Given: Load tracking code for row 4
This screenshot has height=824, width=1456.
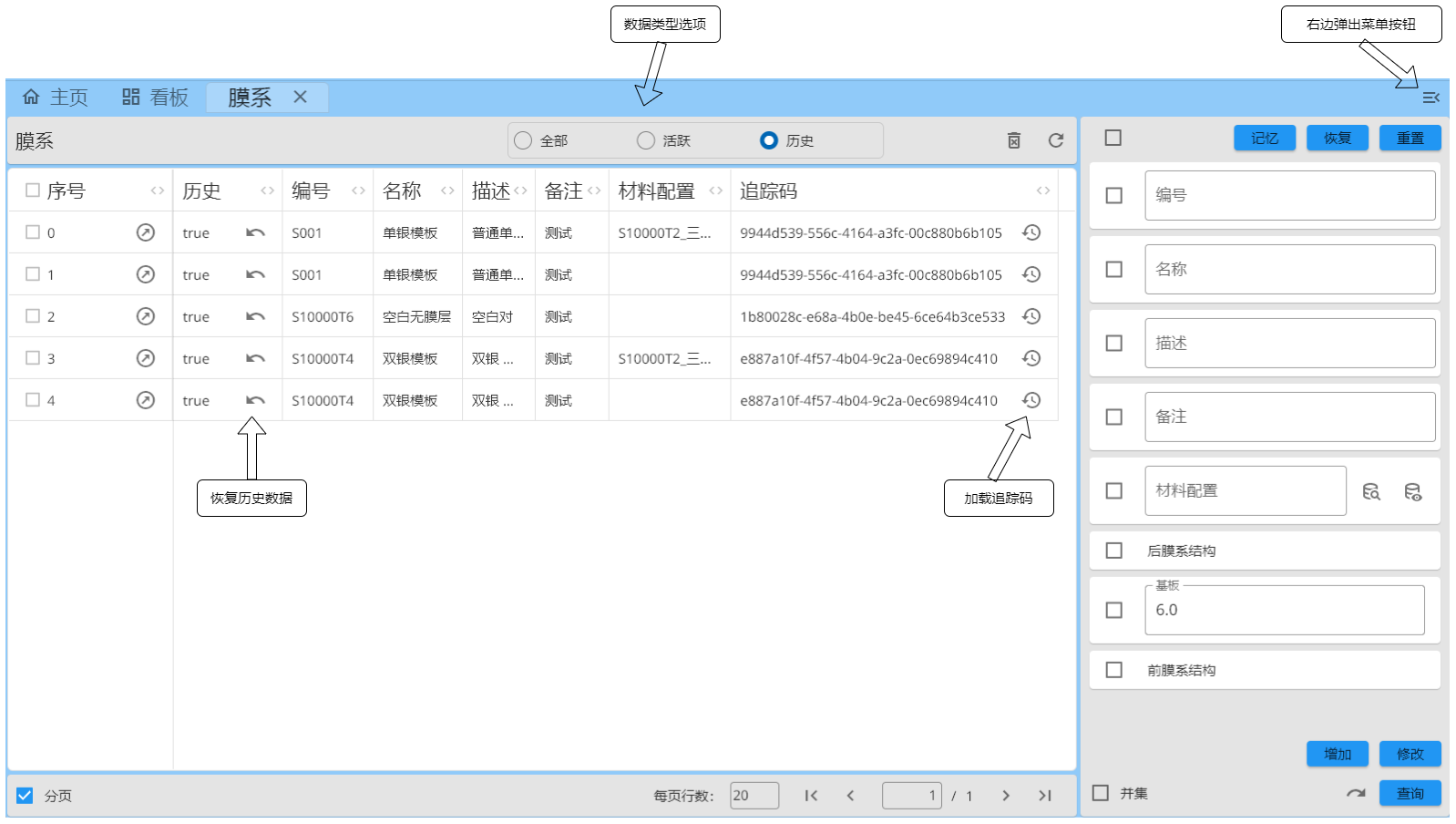Looking at the screenshot, I should 1031,400.
